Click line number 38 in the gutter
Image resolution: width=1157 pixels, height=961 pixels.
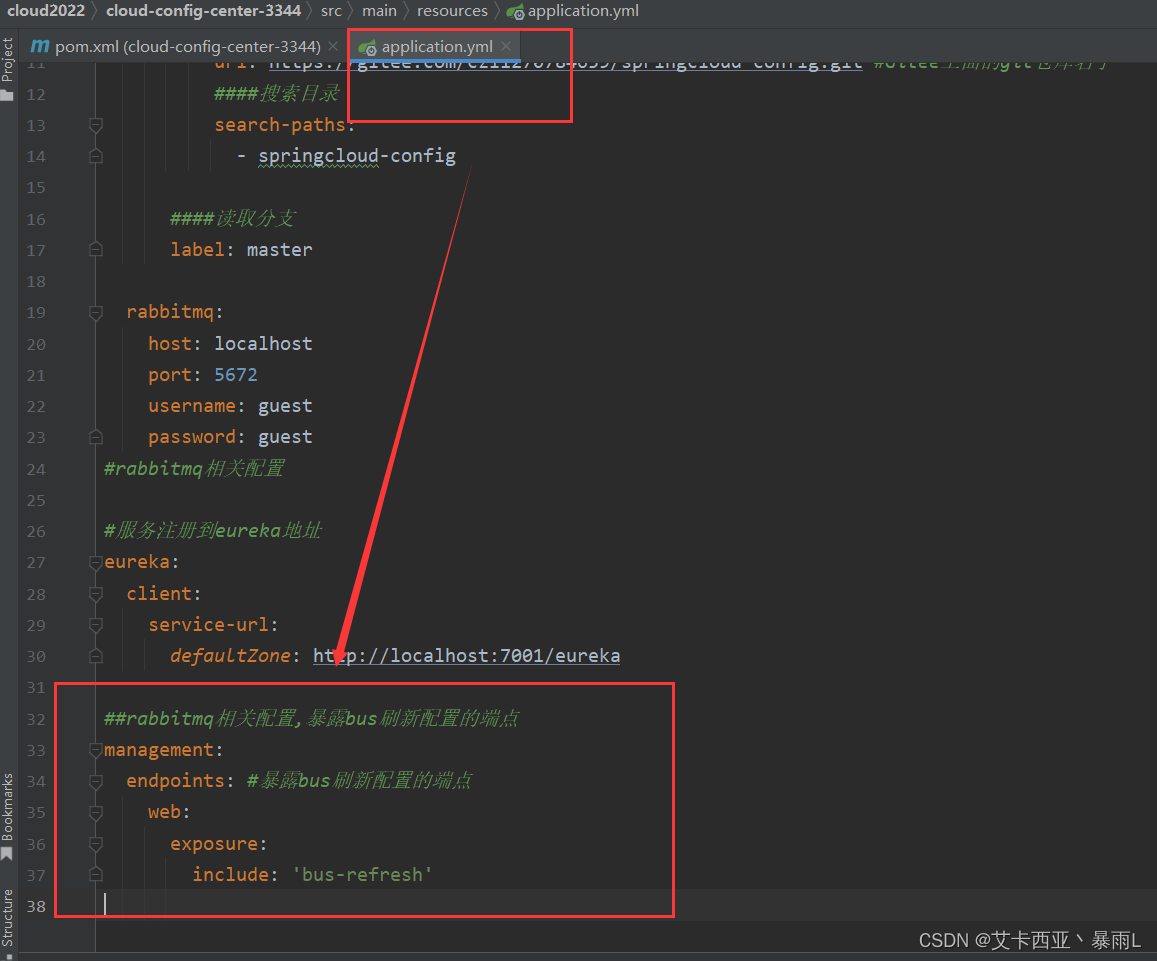(x=35, y=906)
